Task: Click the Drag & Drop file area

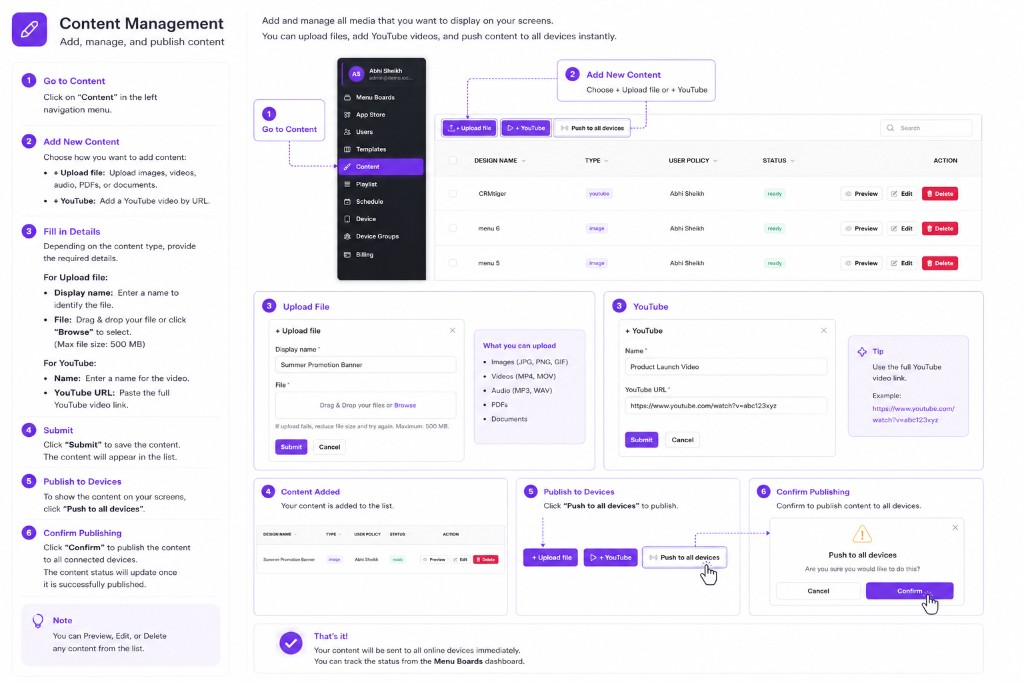Action: tap(366, 405)
